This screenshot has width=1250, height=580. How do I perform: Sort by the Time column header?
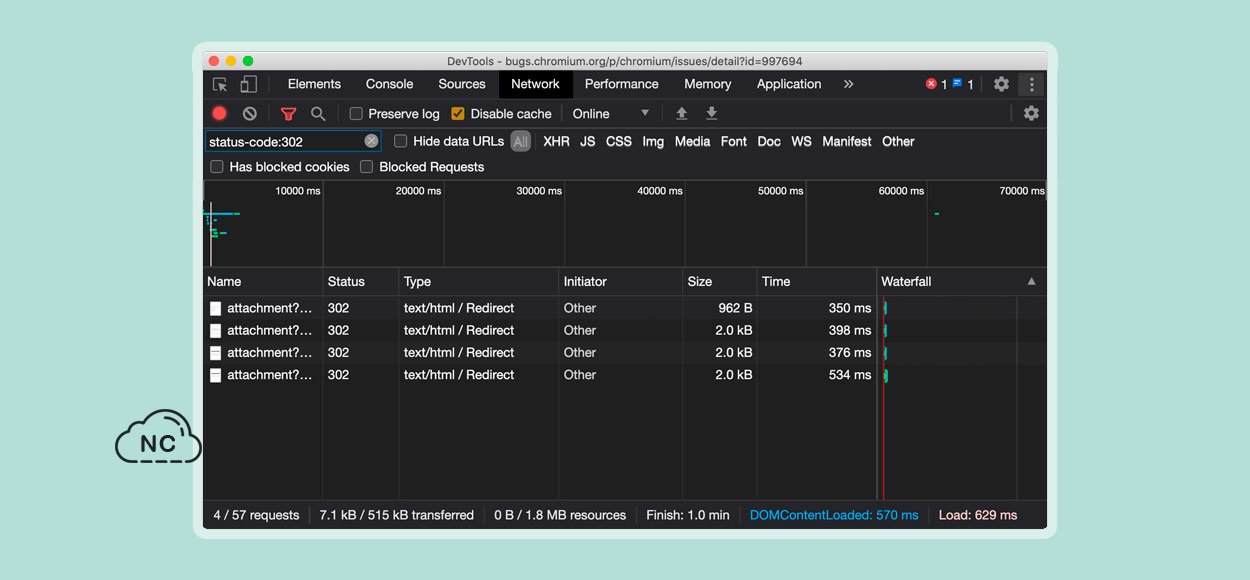[x=816, y=282]
